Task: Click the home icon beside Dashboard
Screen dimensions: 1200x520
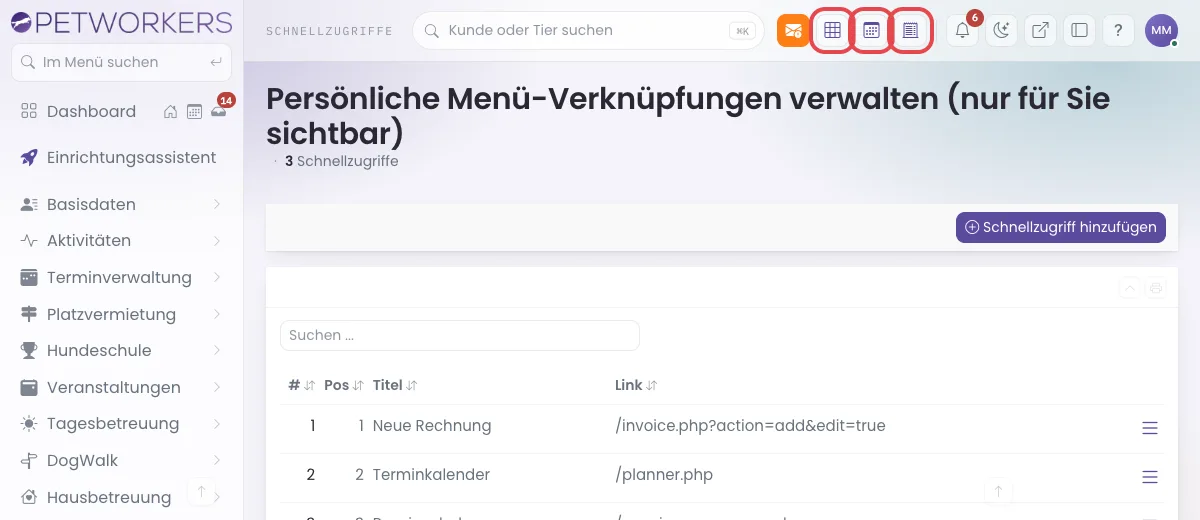Action: point(171,111)
